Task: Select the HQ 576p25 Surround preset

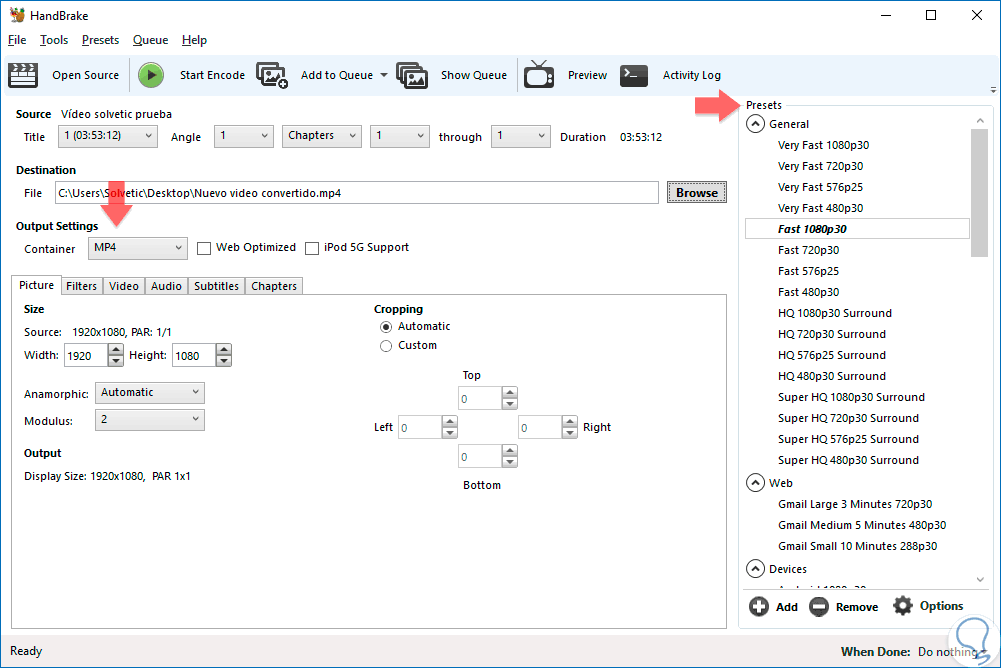Action: coord(832,355)
